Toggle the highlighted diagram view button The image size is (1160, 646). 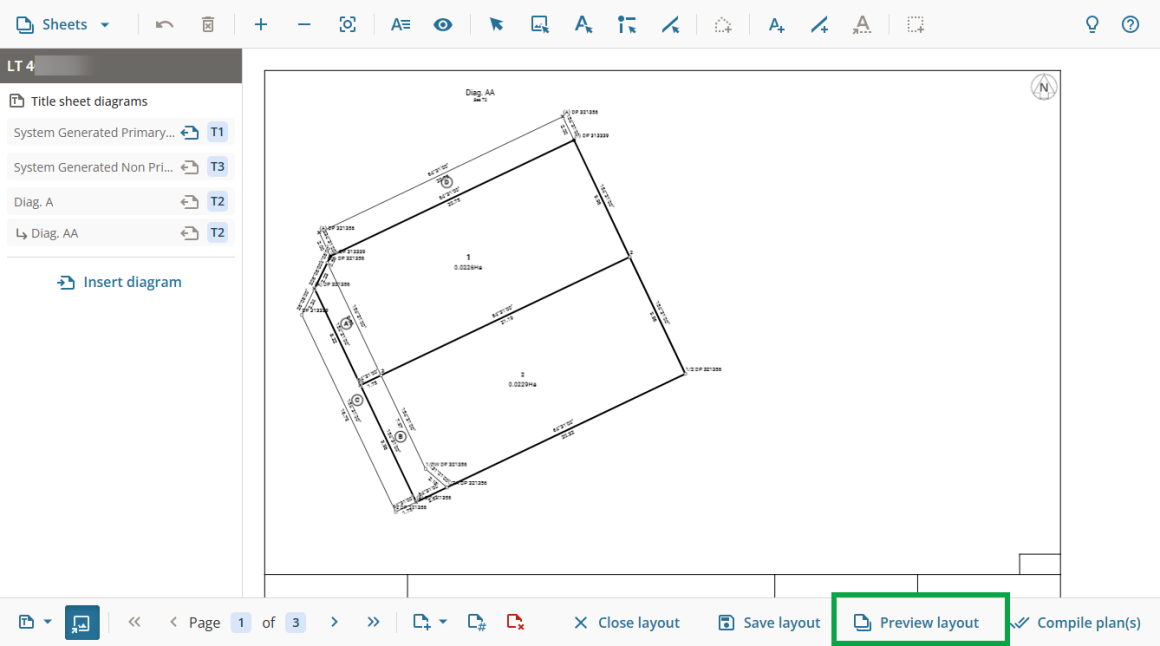click(x=82, y=622)
